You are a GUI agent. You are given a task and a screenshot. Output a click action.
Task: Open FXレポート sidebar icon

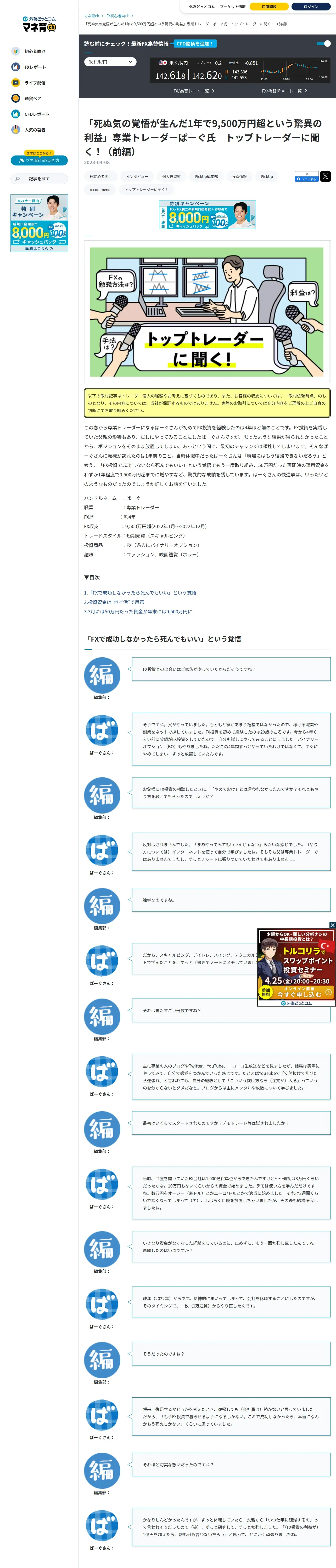coord(16,67)
